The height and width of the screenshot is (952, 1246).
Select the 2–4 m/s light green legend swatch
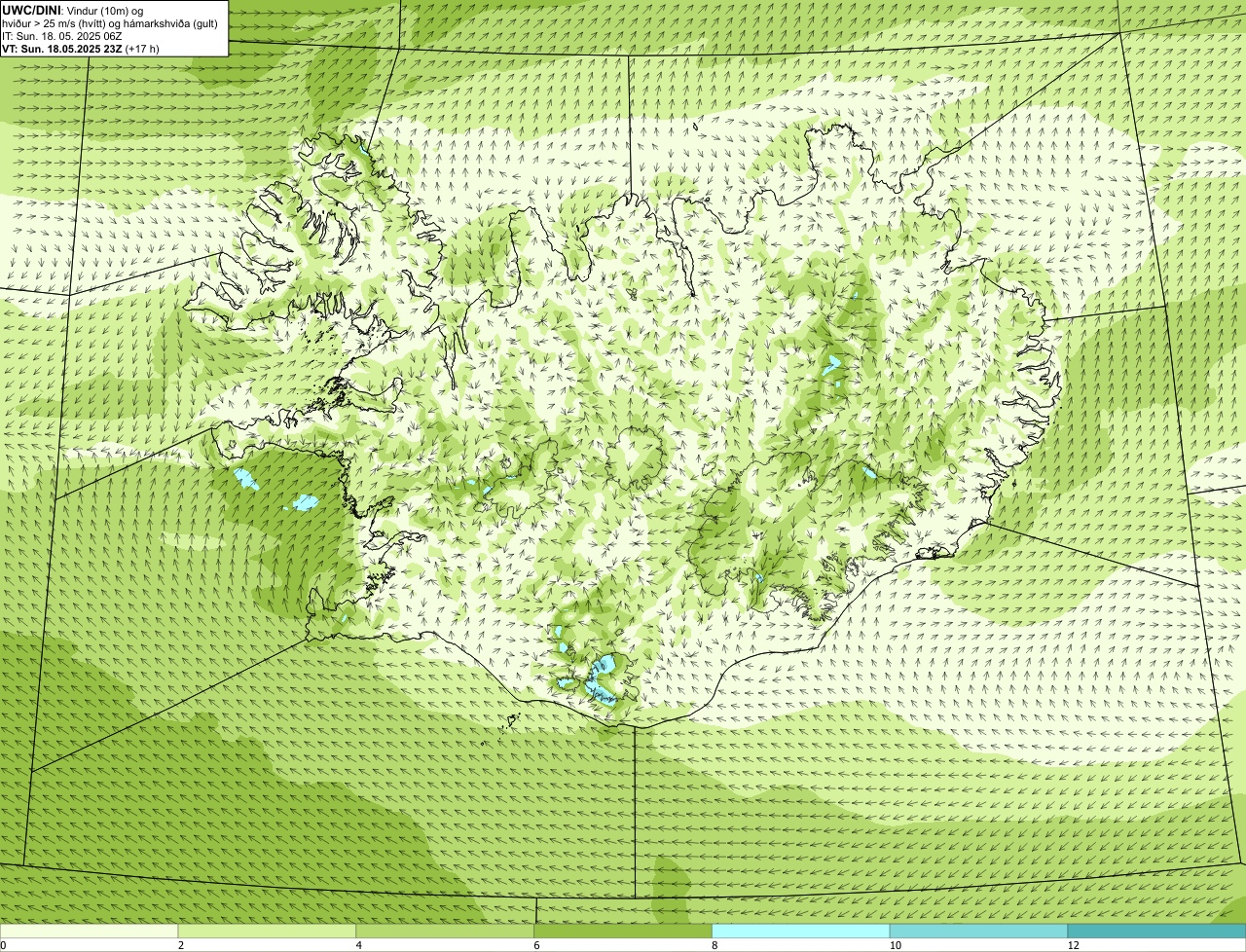pyautogui.click(x=267, y=931)
